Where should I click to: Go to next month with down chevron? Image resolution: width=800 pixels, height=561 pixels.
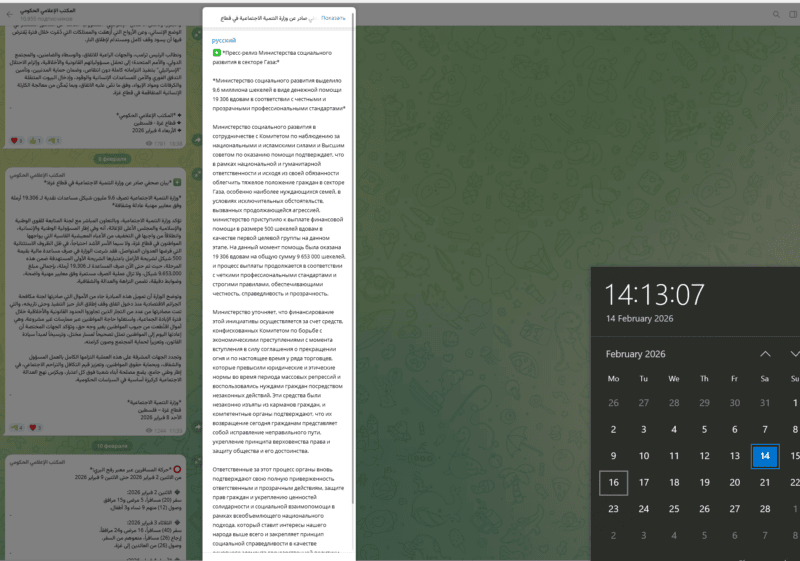click(794, 354)
